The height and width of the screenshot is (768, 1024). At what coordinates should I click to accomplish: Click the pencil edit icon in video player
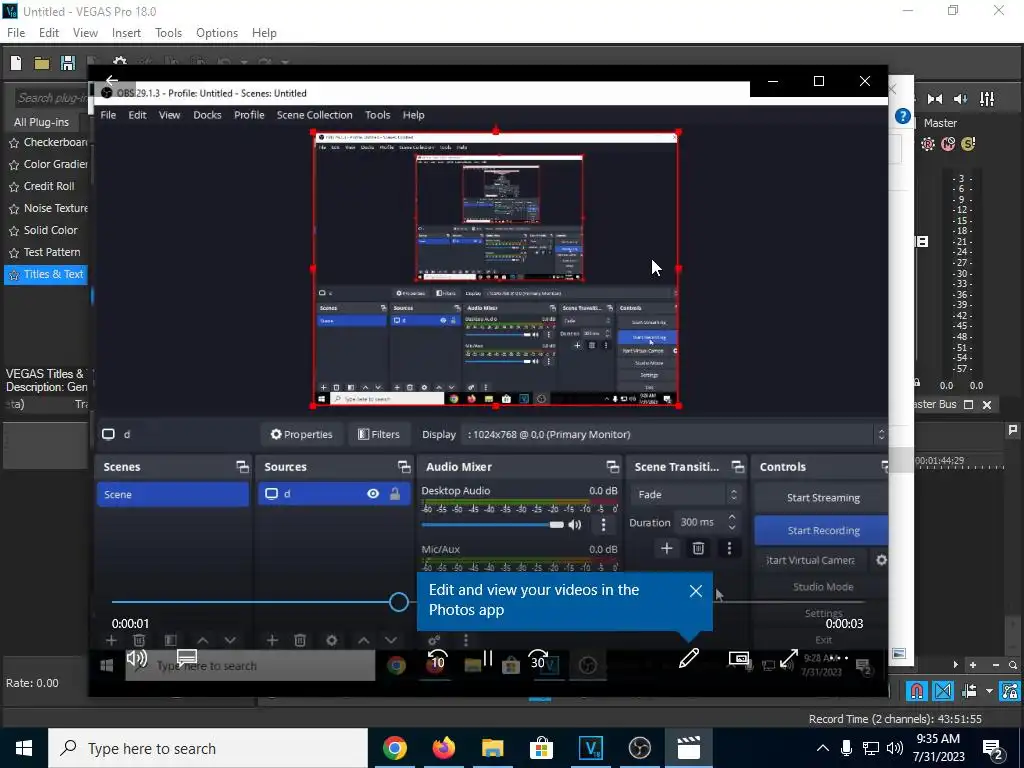[x=689, y=658]
